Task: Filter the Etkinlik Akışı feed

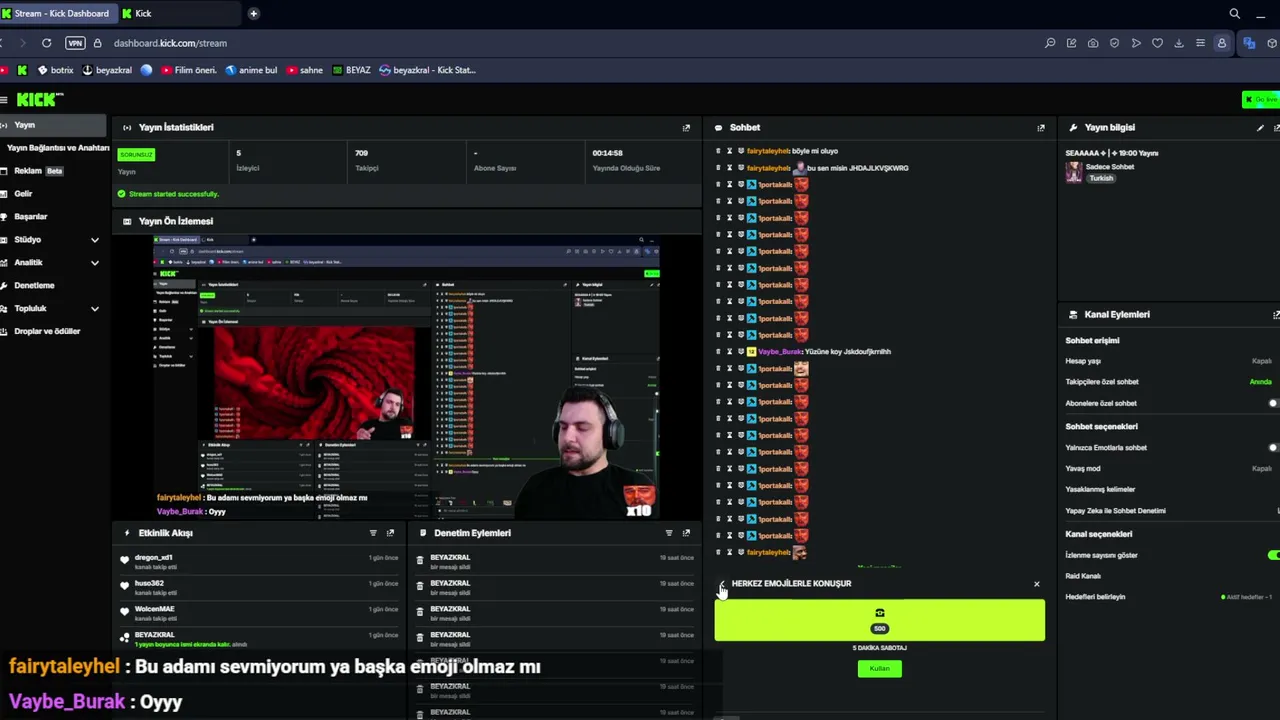Action: [373, 533]
